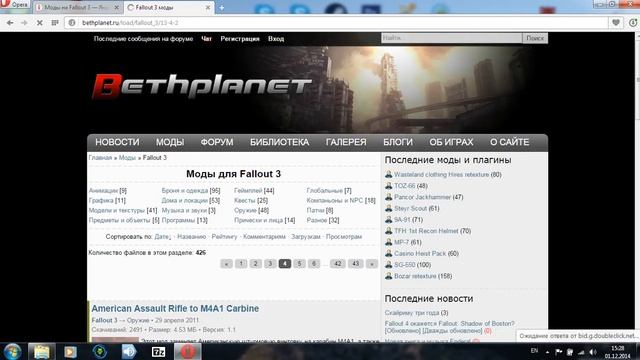Sort files by Рейтингу
Image resolution: width=640 pixels, height=360 pixels.
[224, 237]
